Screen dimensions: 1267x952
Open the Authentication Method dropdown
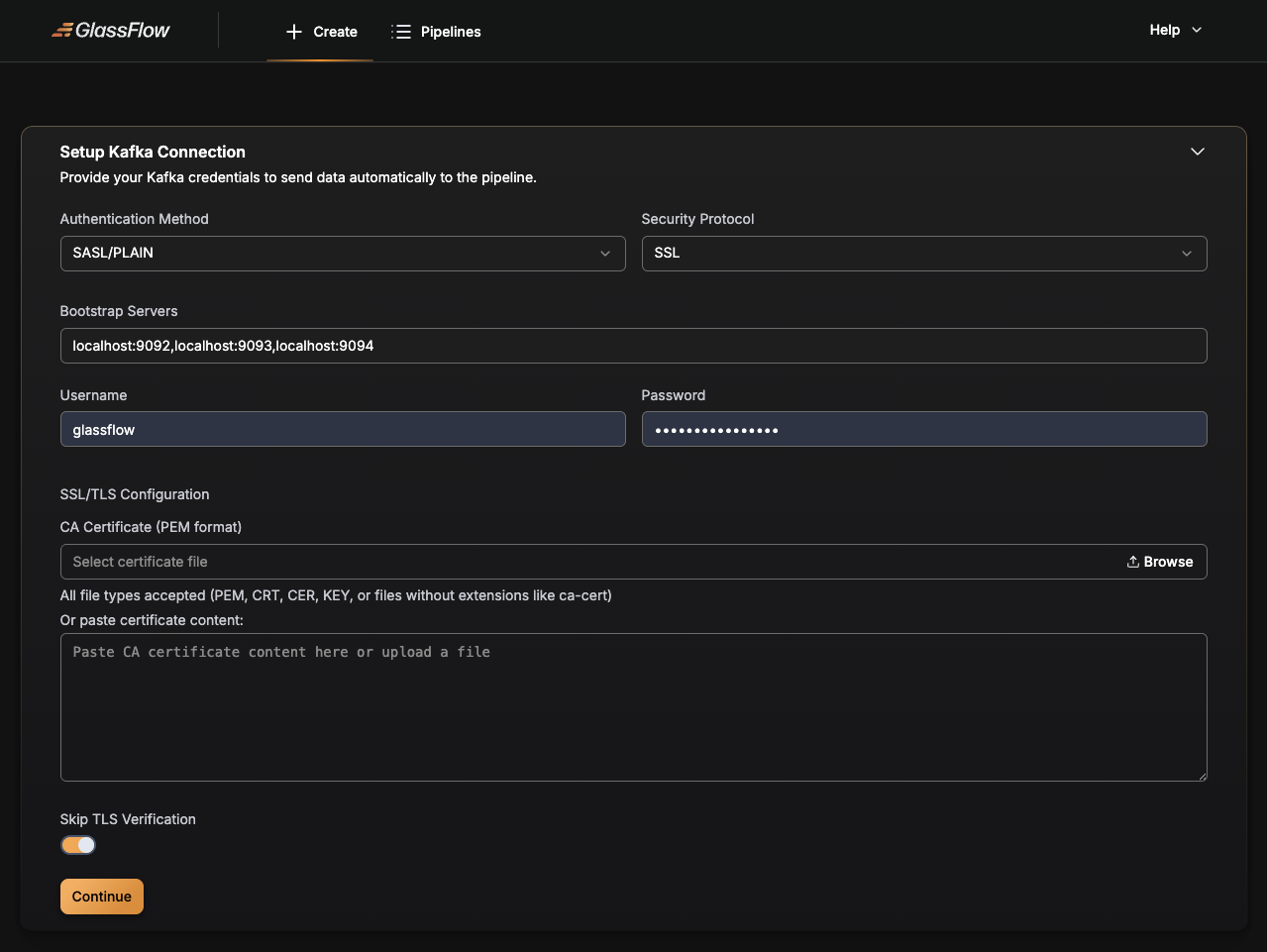(342, 253)
